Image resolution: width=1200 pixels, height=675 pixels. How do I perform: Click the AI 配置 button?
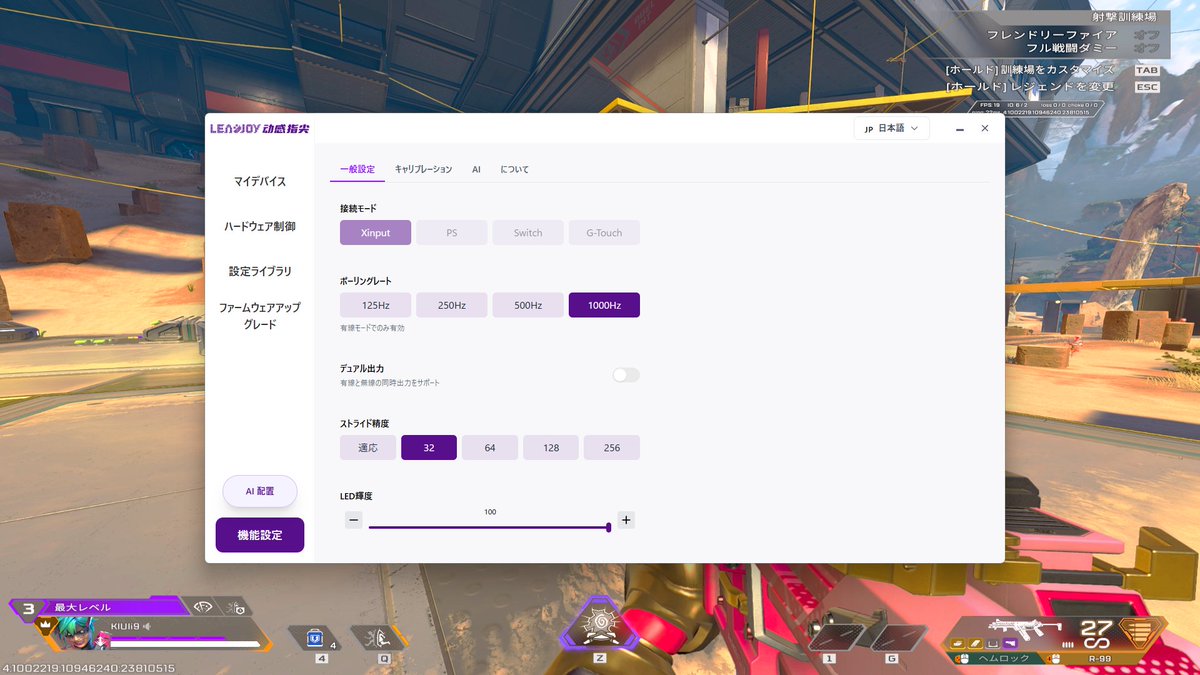point(260,491)
